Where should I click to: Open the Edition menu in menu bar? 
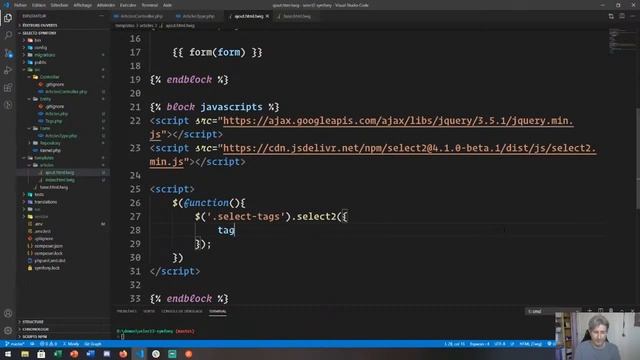[x=39, y=5]
